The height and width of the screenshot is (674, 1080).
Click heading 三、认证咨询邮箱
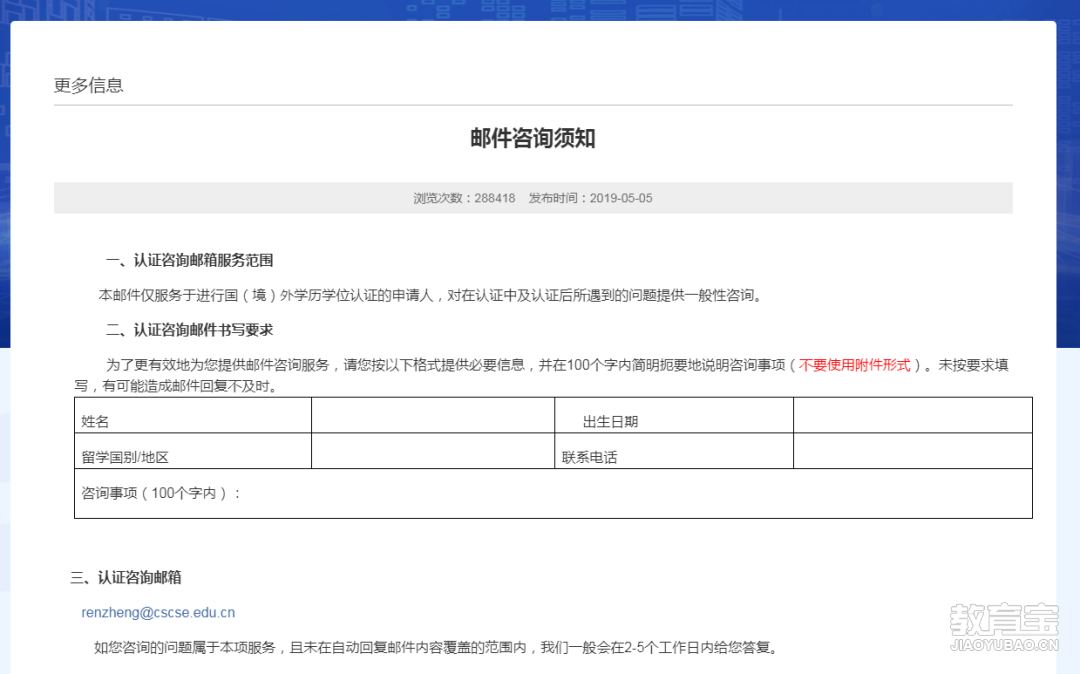[x=125, y=578]
